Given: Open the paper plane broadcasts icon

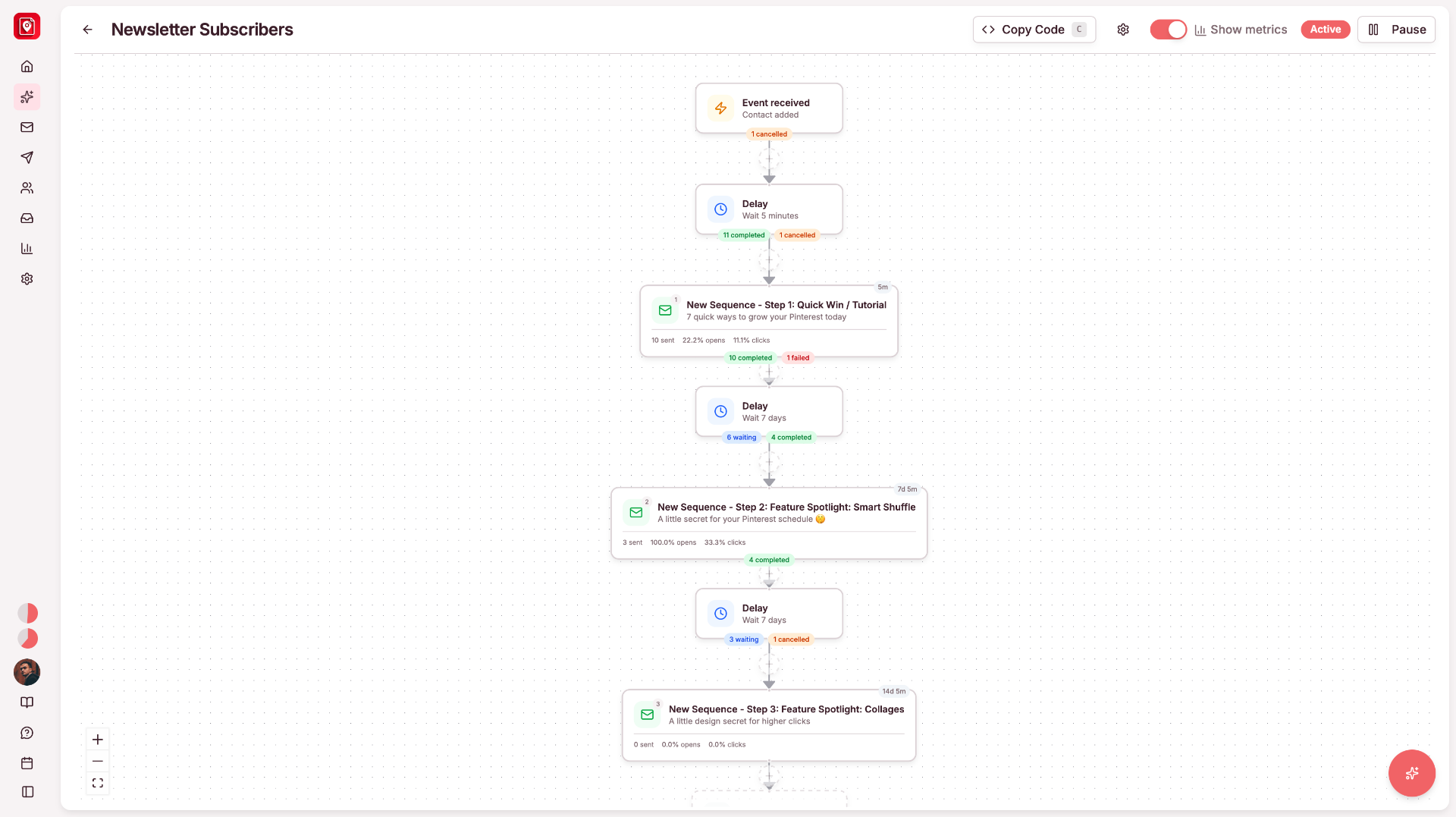Looking at the screenshot, I should coord(27,158).
